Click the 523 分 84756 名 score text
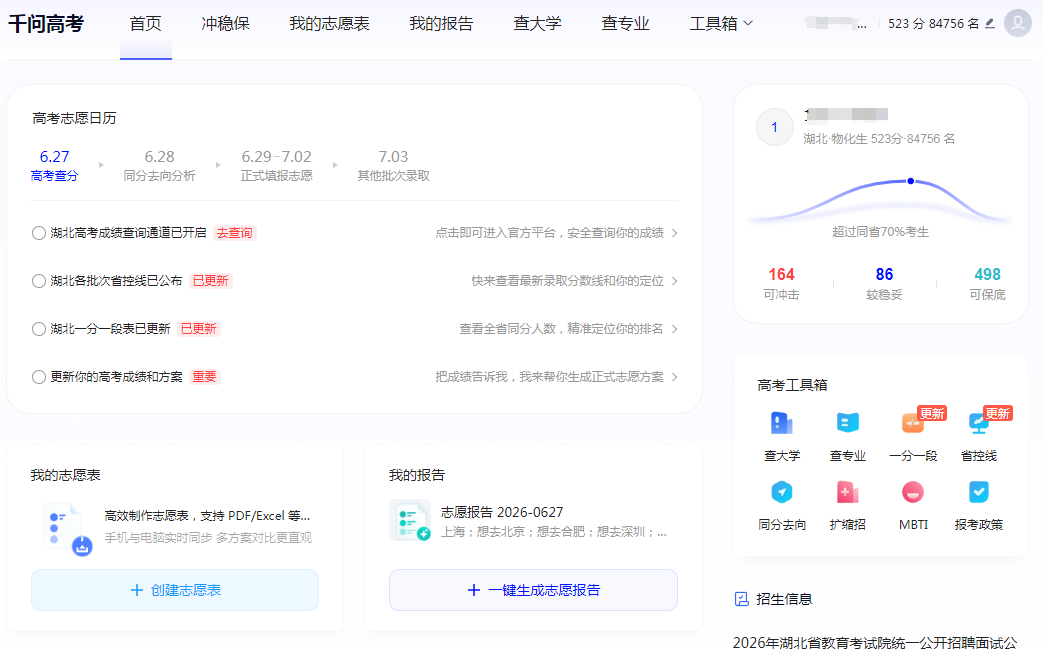 point(933,23)
